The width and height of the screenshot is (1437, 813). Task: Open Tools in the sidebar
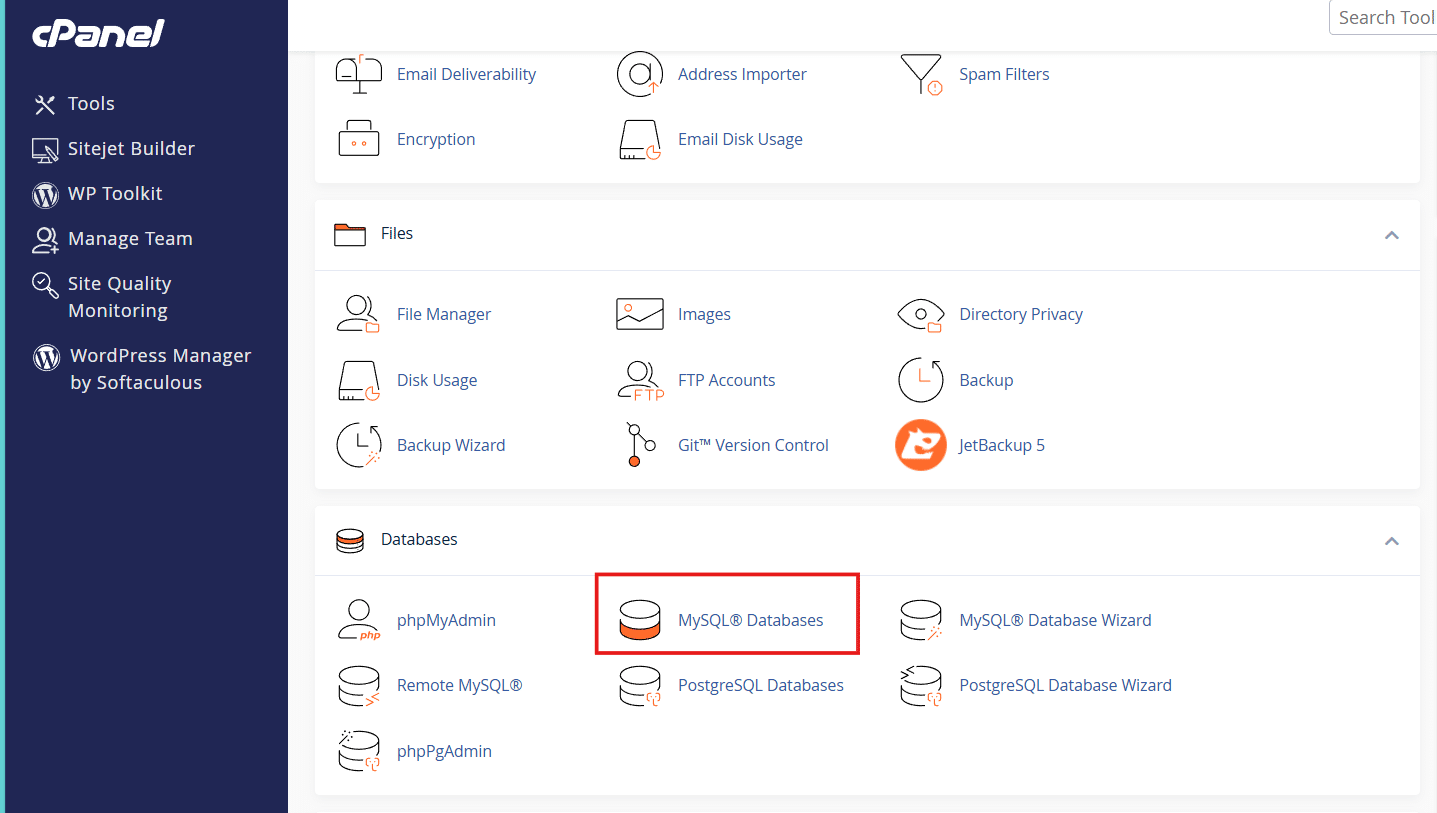74,104
